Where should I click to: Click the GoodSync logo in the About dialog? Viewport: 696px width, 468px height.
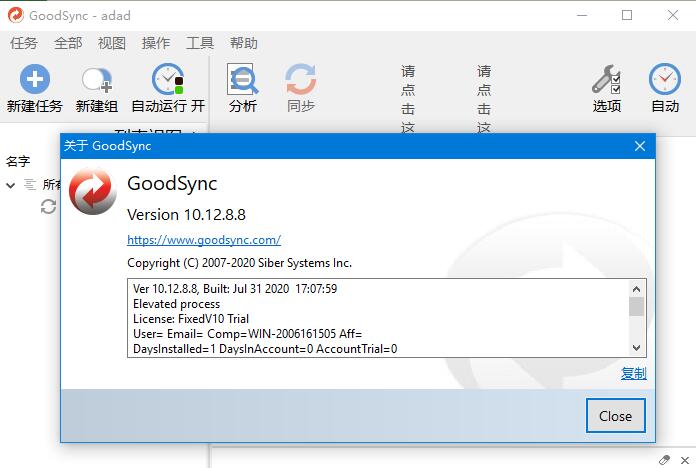92,191
